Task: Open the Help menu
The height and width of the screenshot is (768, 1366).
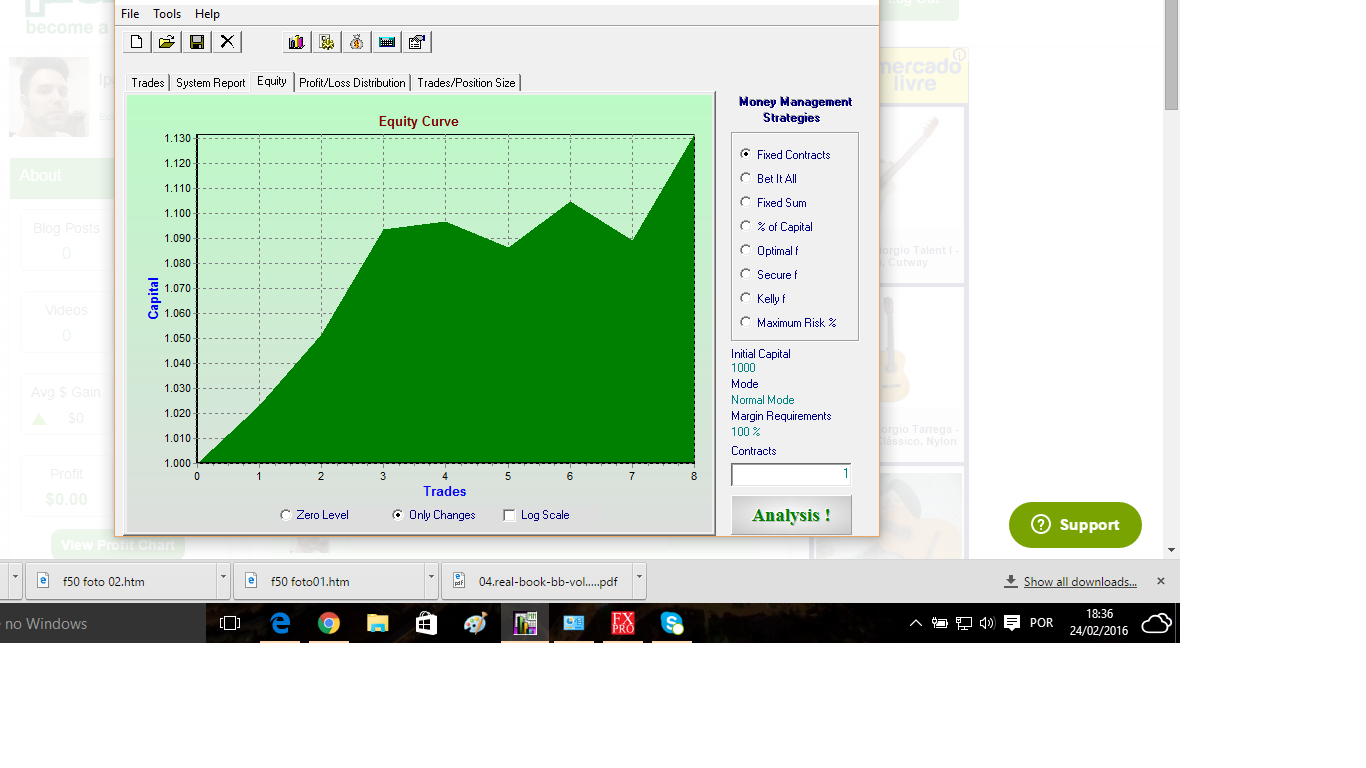Action: (x=207, y=14)
